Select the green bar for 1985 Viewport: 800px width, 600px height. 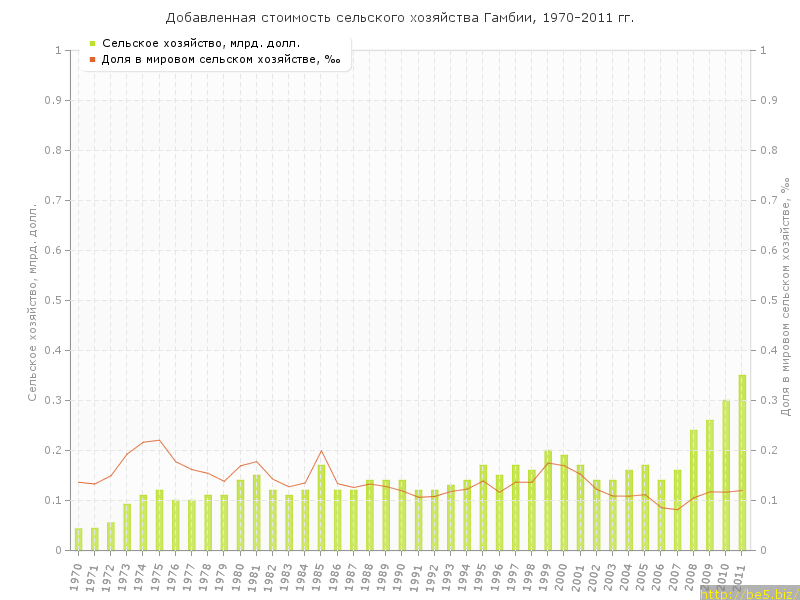pyautogui.click(x=321, y=507)
